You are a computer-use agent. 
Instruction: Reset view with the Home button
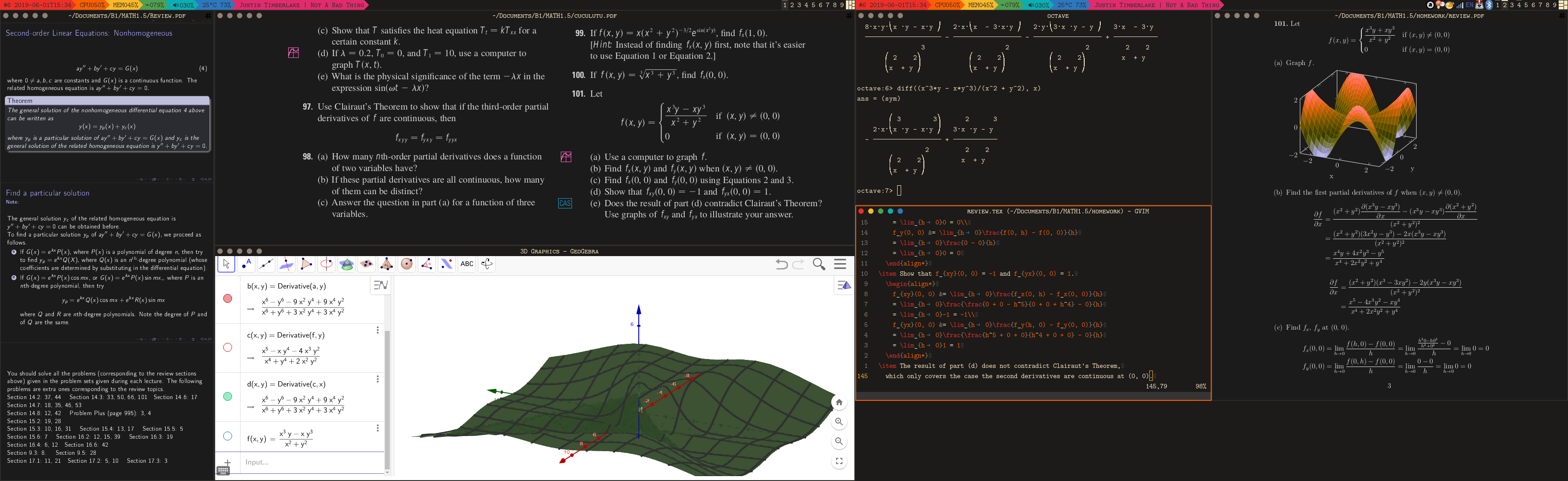(839, 403)
